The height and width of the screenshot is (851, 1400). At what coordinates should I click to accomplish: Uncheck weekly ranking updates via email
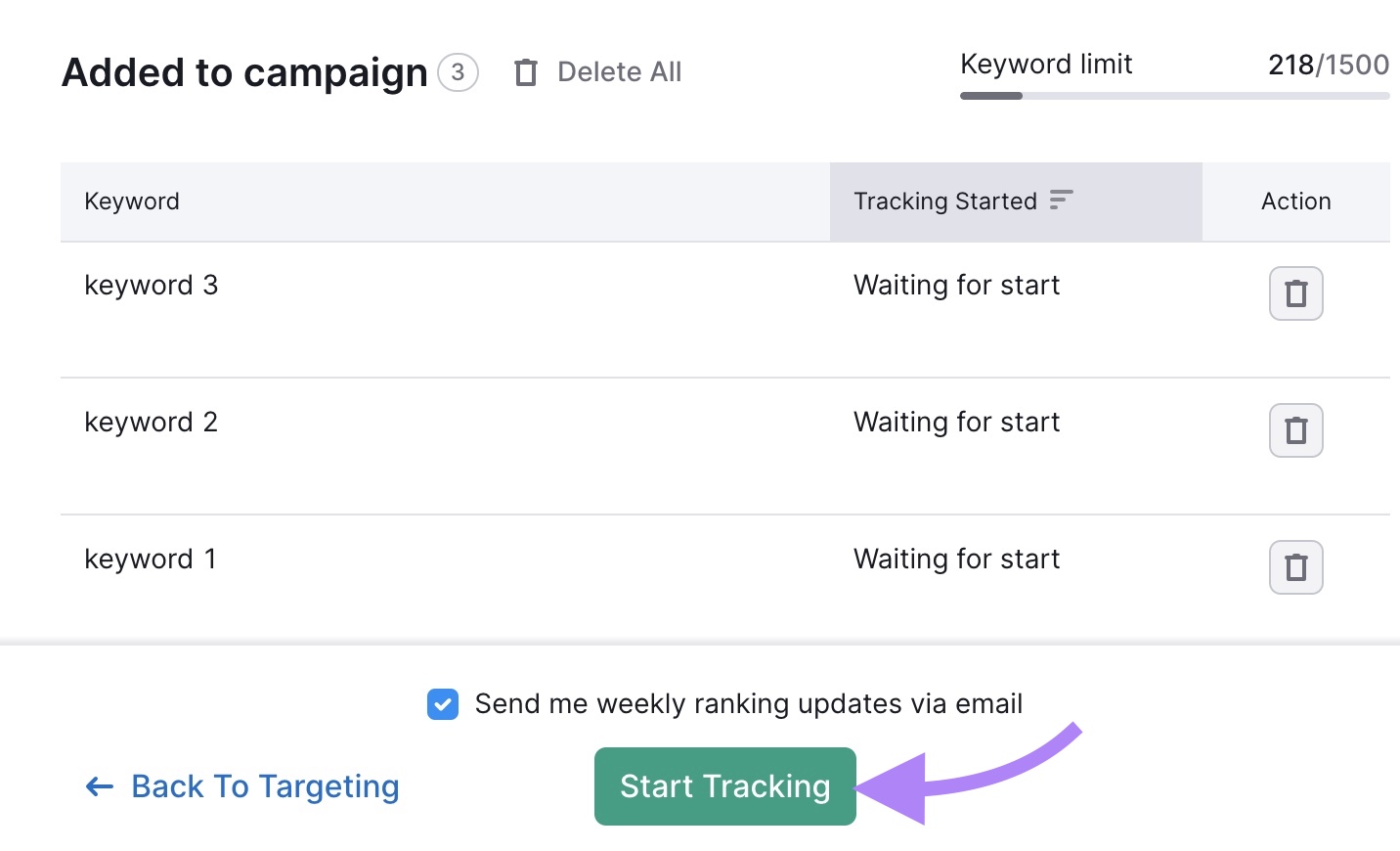pyautogui.click(x=443, y=703)
